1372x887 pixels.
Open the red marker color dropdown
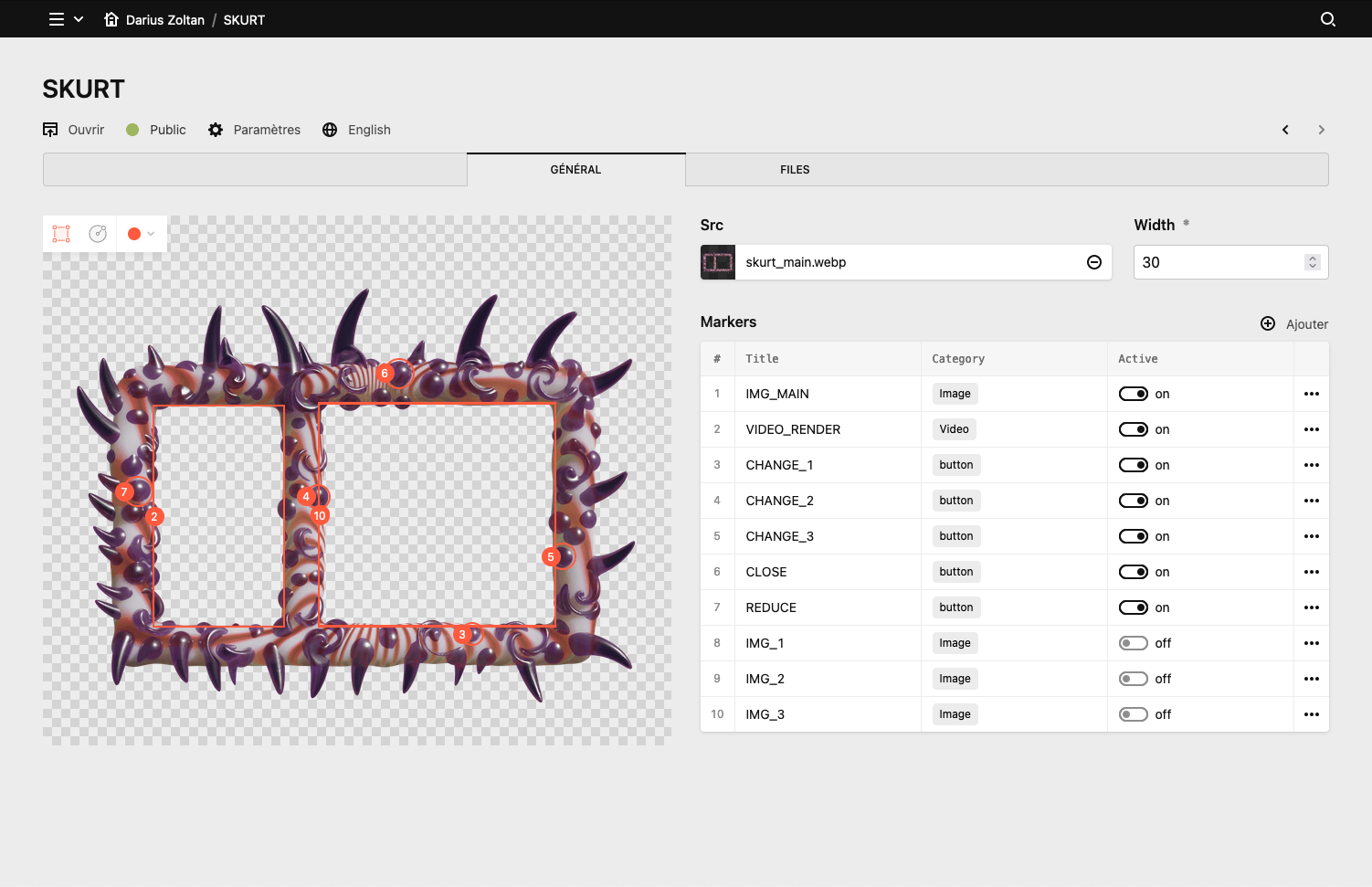tap(141, 234)
